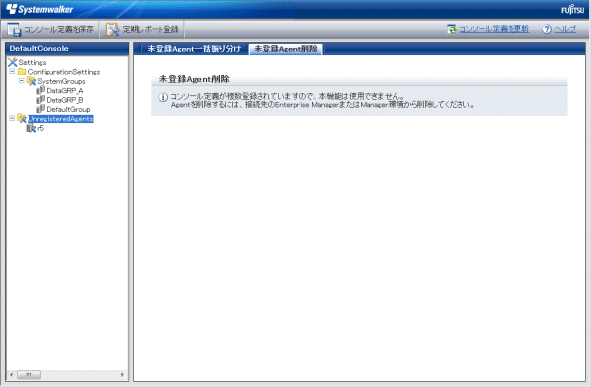Click the DefaultConsole panel header
The image size is (591, 387).
[67, 49]
